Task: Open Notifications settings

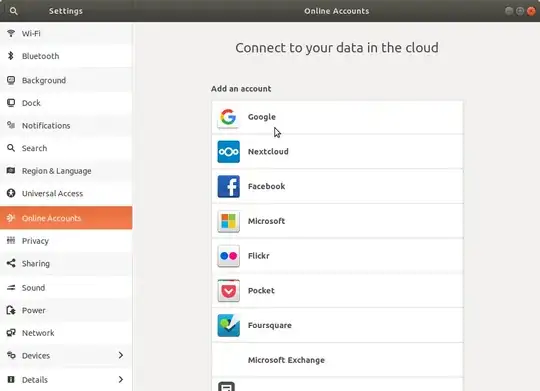Action: click(66, 125)
